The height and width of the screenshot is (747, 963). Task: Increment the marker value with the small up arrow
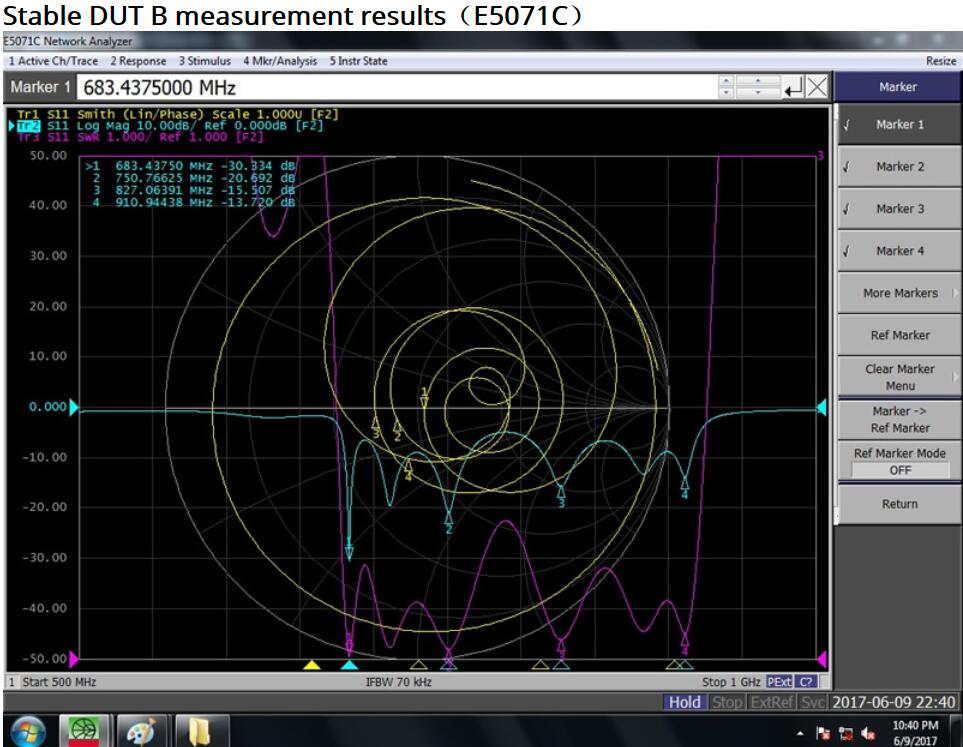click(726, 81)
